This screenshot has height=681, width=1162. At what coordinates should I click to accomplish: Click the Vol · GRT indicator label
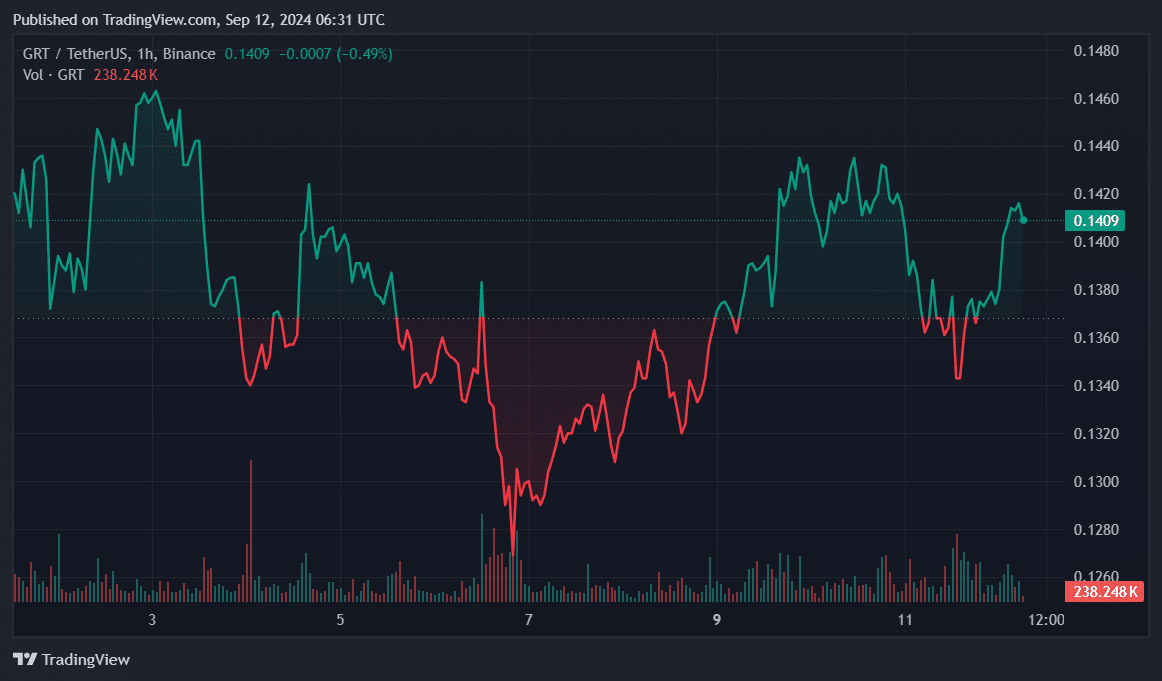tap(53, 75)
